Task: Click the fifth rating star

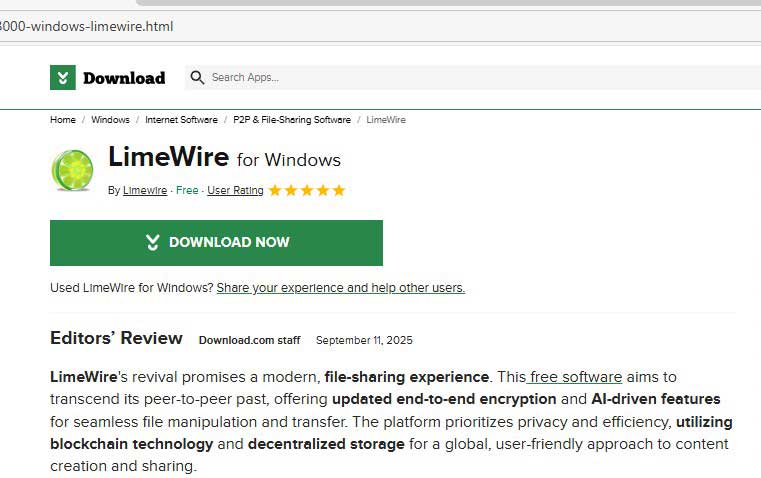Action: coord(339,190)
